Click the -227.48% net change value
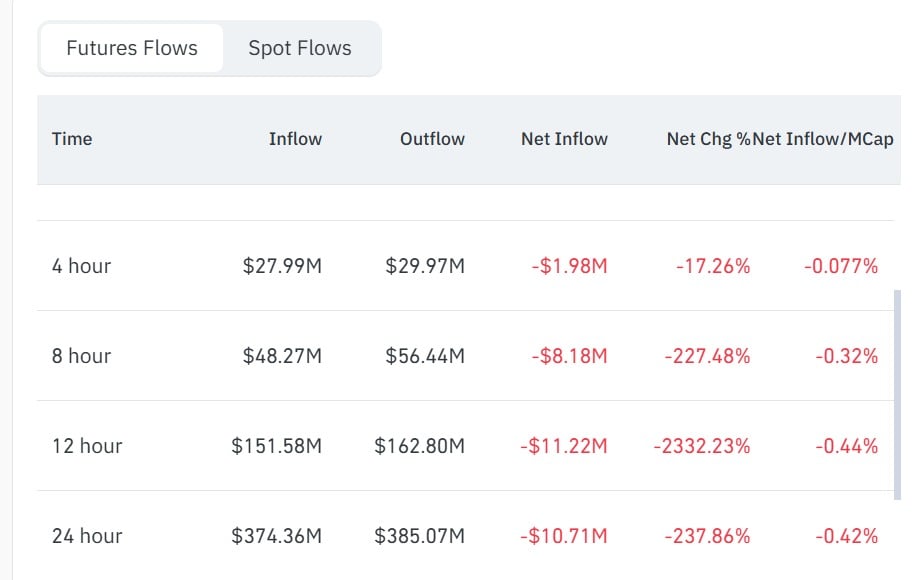Image resolution: width=923 pixels, height=580 pixels. (x=708, y=356)
